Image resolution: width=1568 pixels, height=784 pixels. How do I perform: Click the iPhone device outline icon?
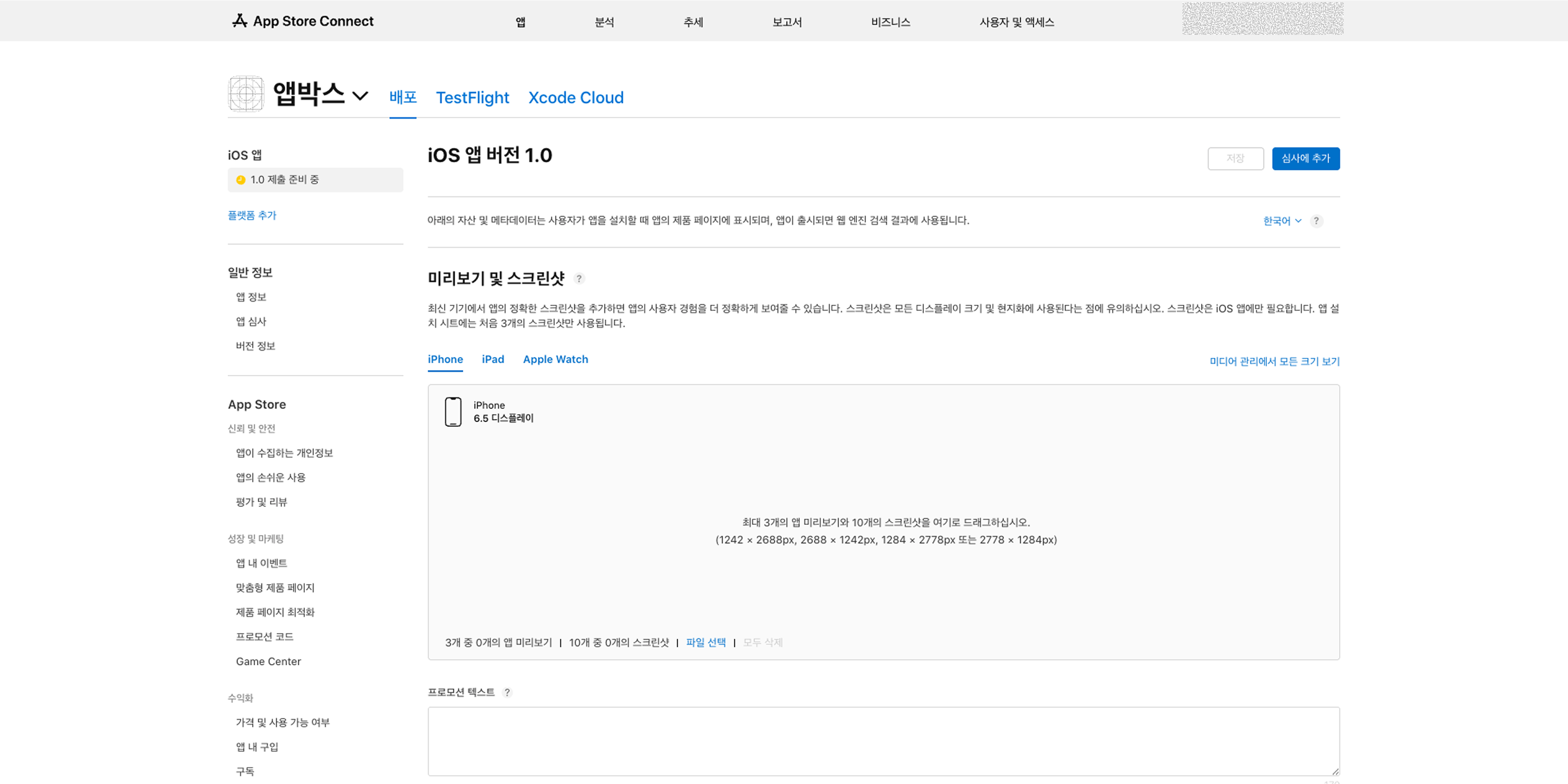453,412
